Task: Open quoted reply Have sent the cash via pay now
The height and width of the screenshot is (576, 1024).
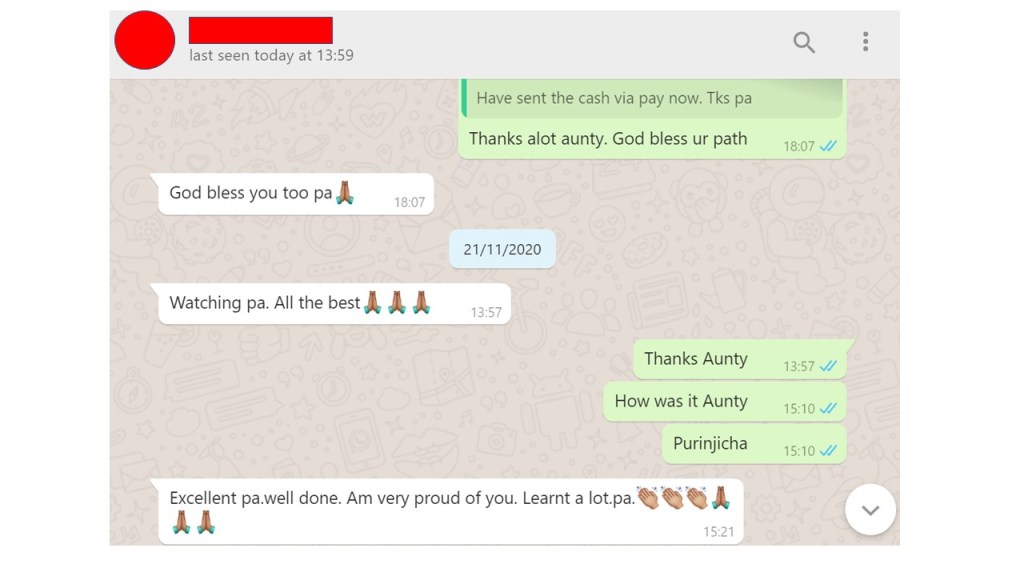Action: coord(652,99)
